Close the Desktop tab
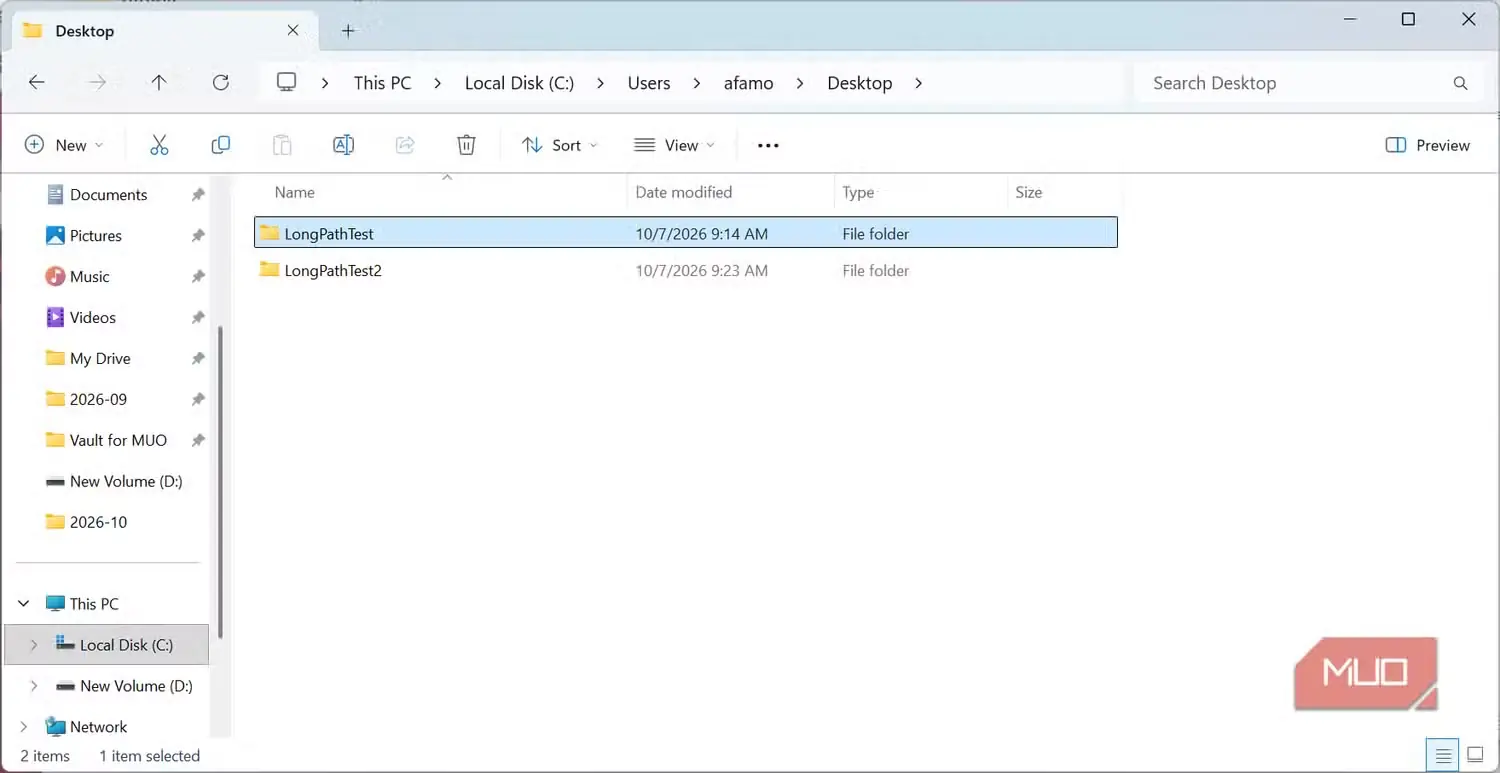This screenshot has width=1500, height=773. [293, 31]
